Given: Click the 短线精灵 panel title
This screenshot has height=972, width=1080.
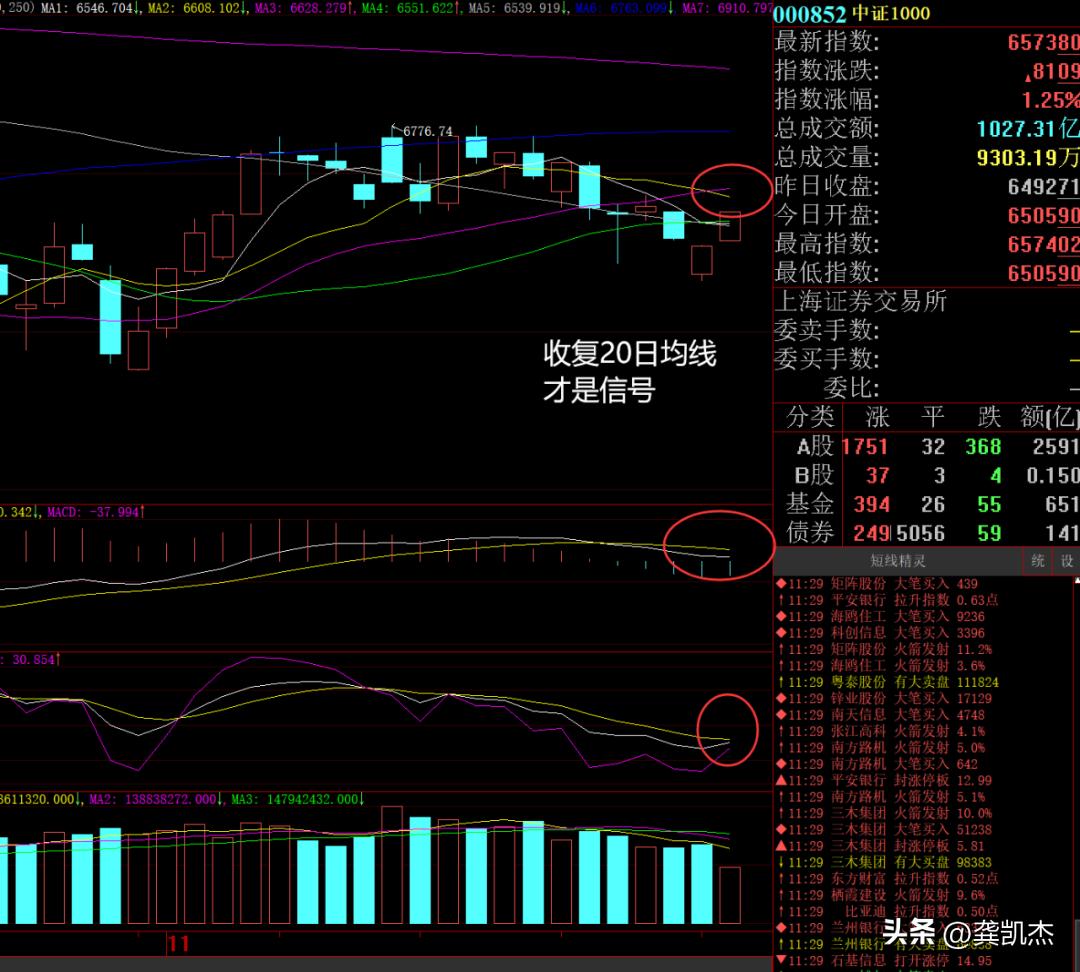Looking at the screenshot, I should click(897, 561).
